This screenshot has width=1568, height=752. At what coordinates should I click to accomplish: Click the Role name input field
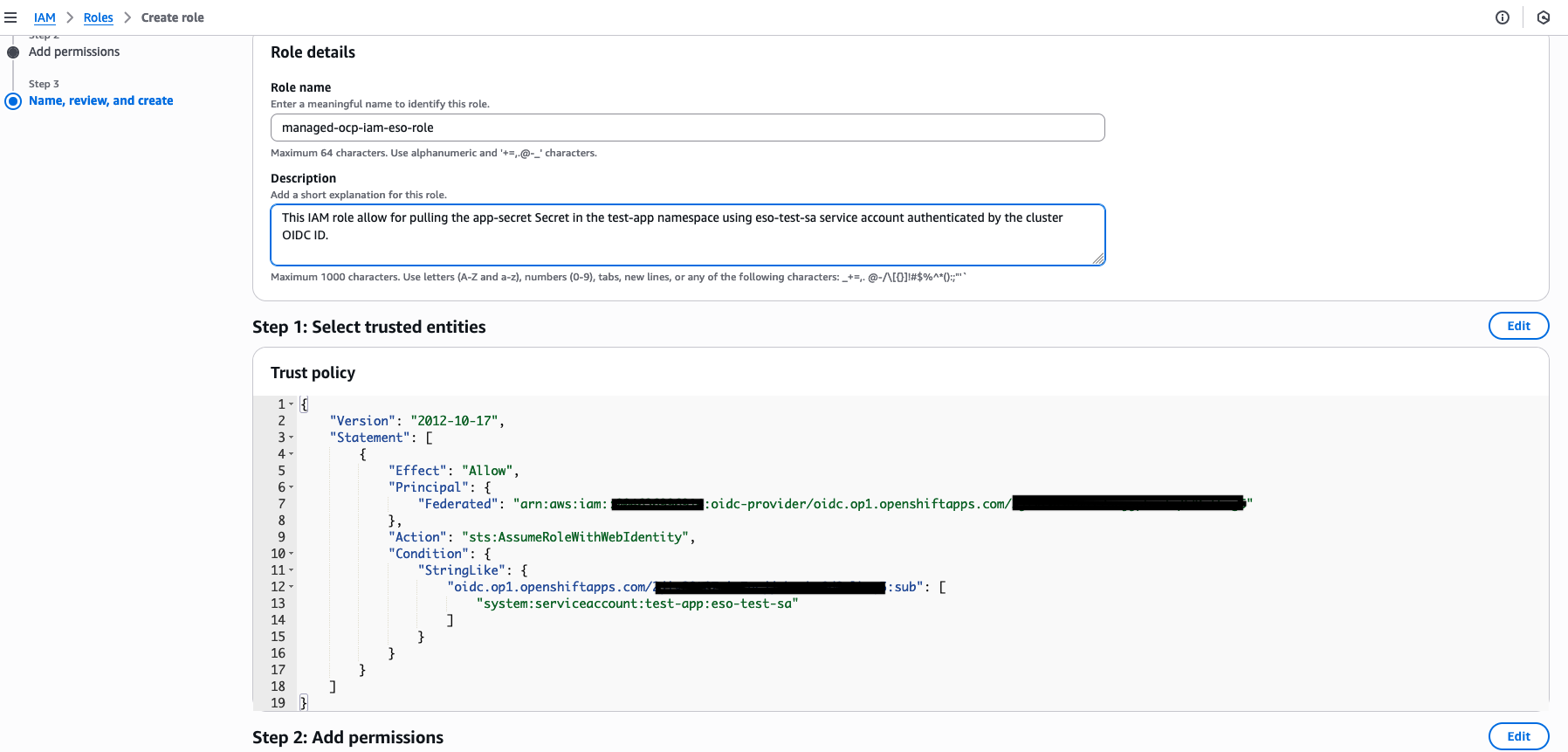[687, 128]
